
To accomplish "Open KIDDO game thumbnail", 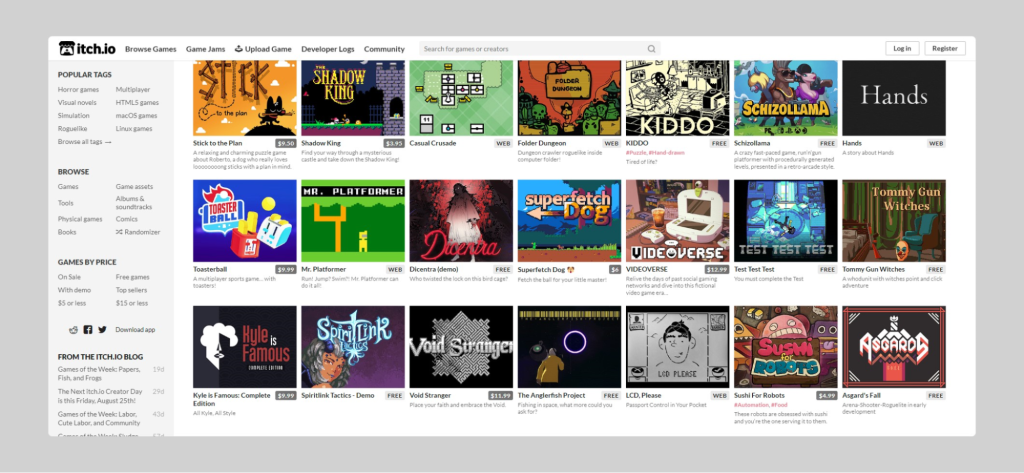I will pos(677,98).
